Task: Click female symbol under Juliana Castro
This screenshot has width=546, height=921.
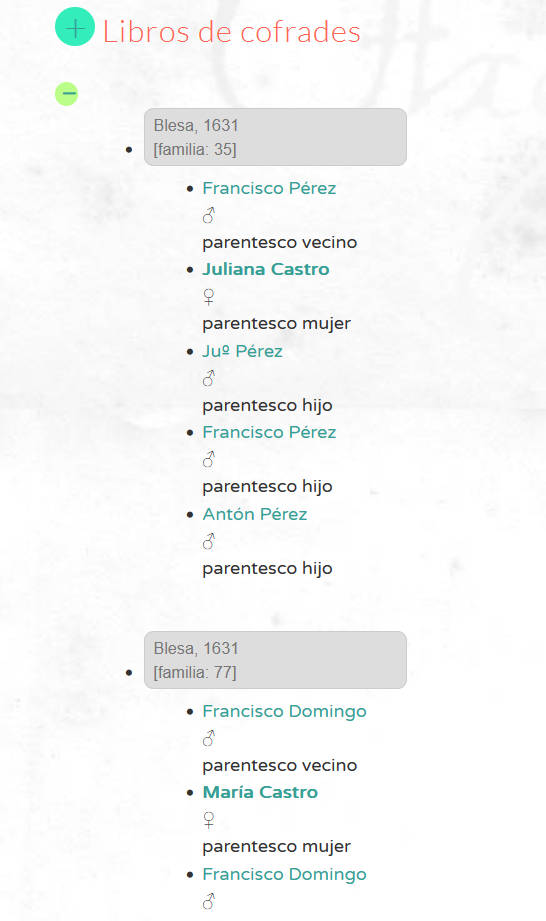Action: click(208, 297)
